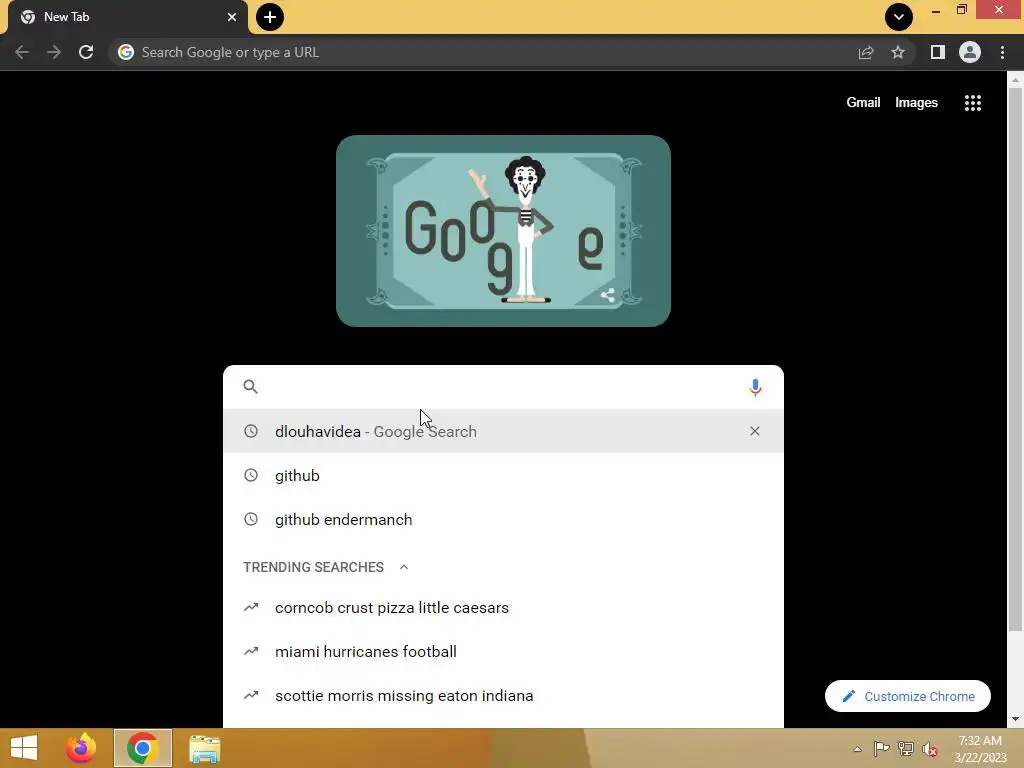This screenshot has height=768, width=1024.
Task: Click the share icon on the Google Doodle
Action: pos(607,295)
